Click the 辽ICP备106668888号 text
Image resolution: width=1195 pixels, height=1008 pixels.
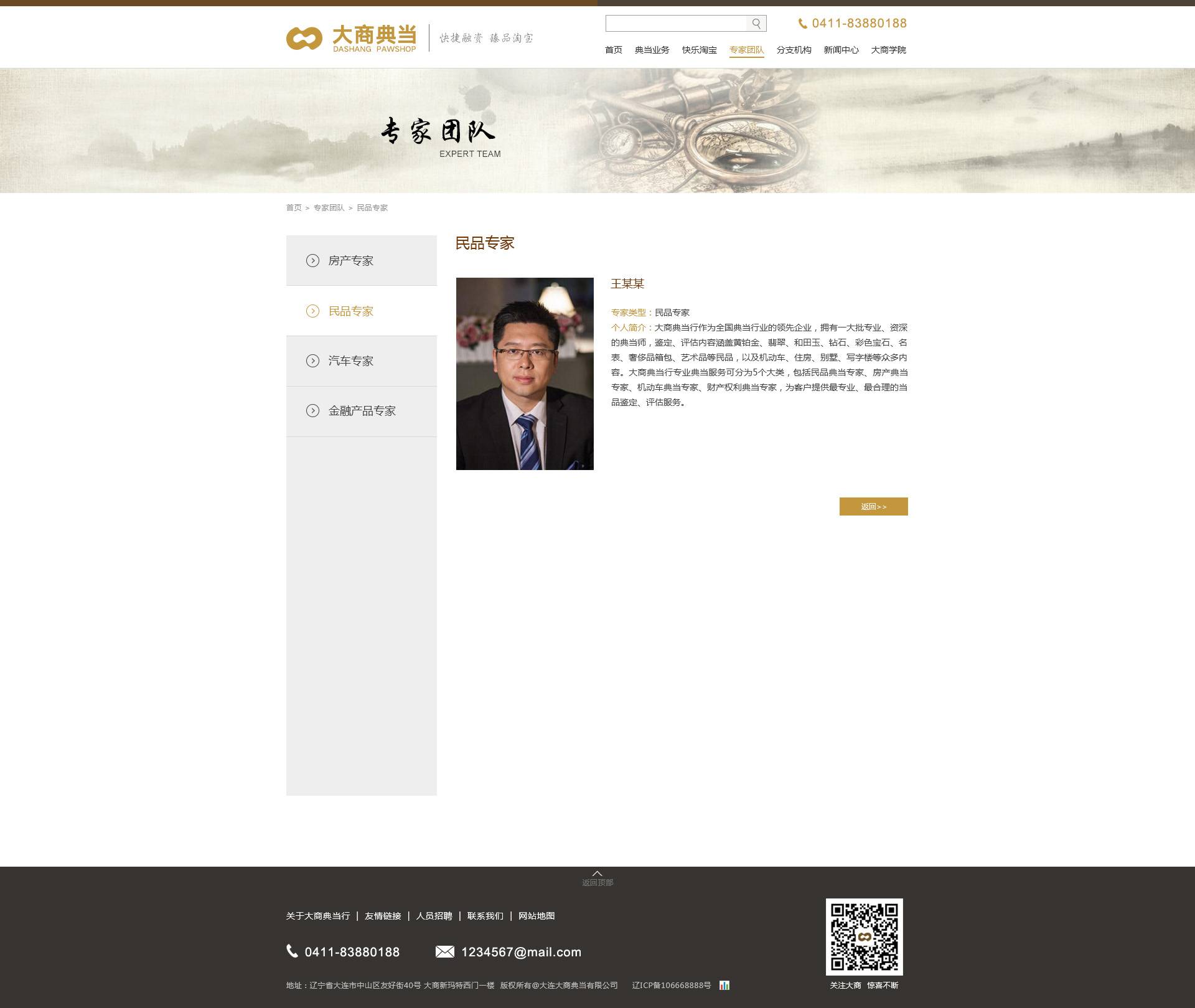point(672,986)
